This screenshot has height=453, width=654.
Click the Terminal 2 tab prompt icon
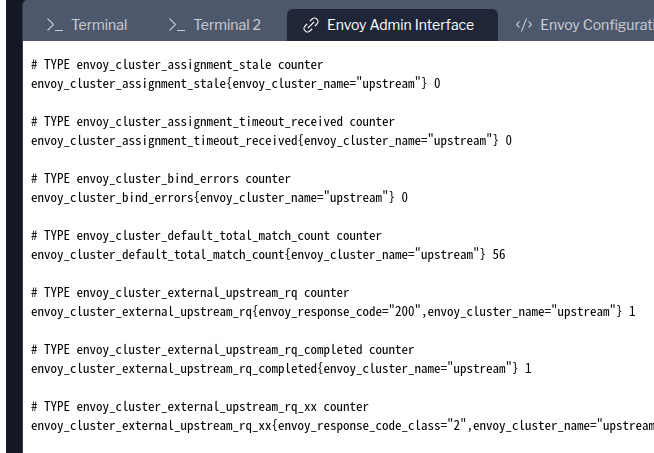click(x=176, y=25)
